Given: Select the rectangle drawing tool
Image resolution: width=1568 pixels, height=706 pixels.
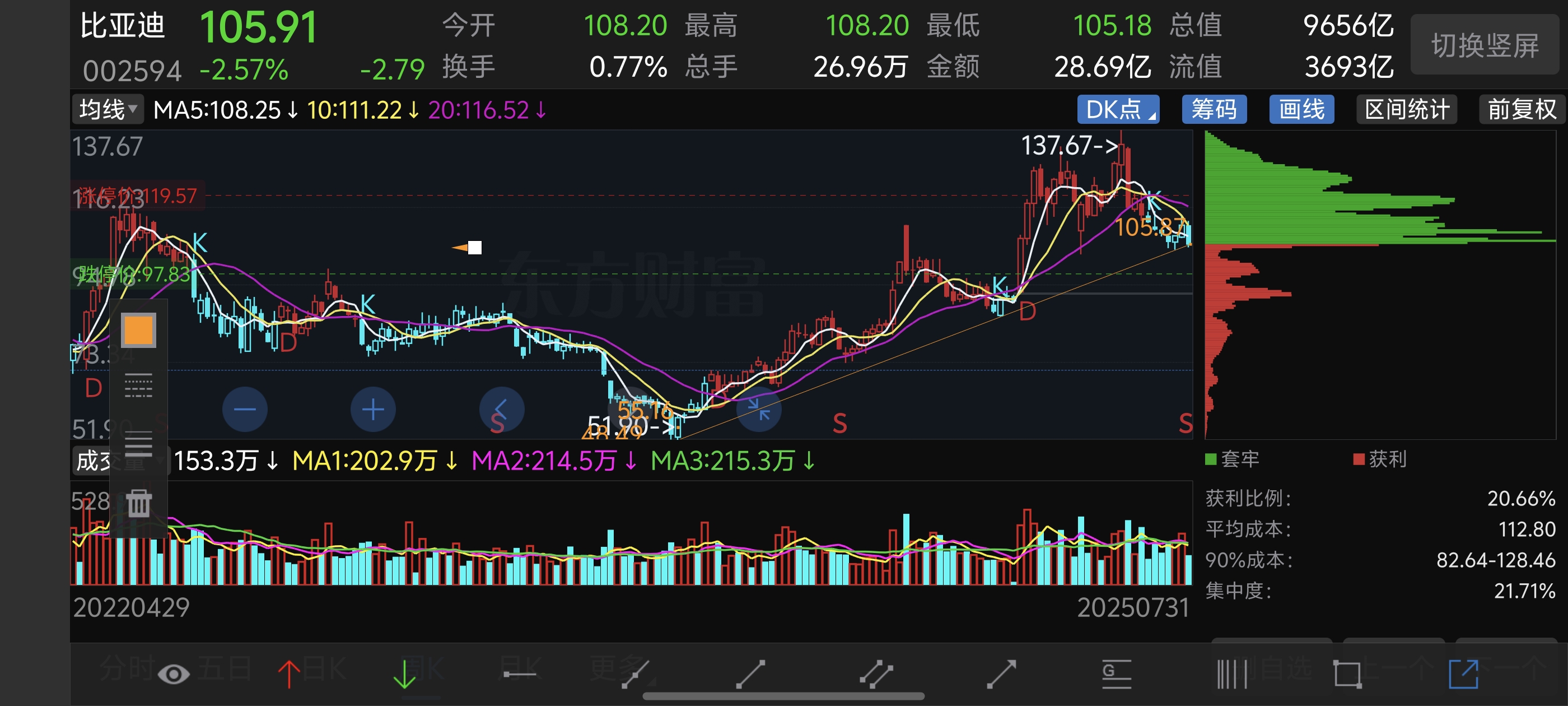Looking at the screenshot, I should point(1347,674).
